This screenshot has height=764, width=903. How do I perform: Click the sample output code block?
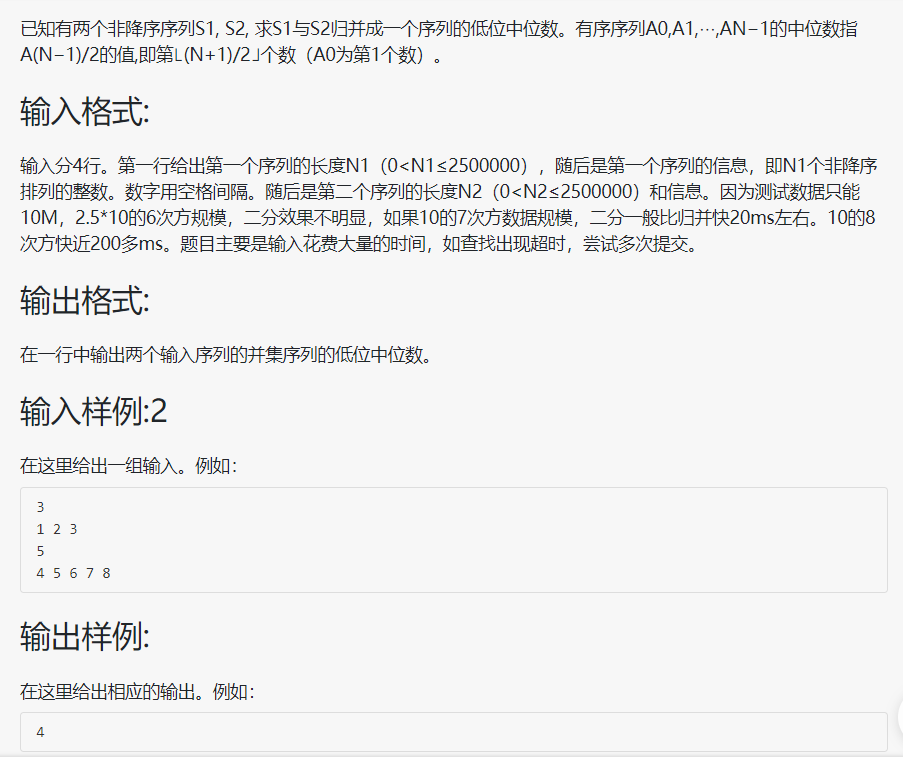coord(454,732)
